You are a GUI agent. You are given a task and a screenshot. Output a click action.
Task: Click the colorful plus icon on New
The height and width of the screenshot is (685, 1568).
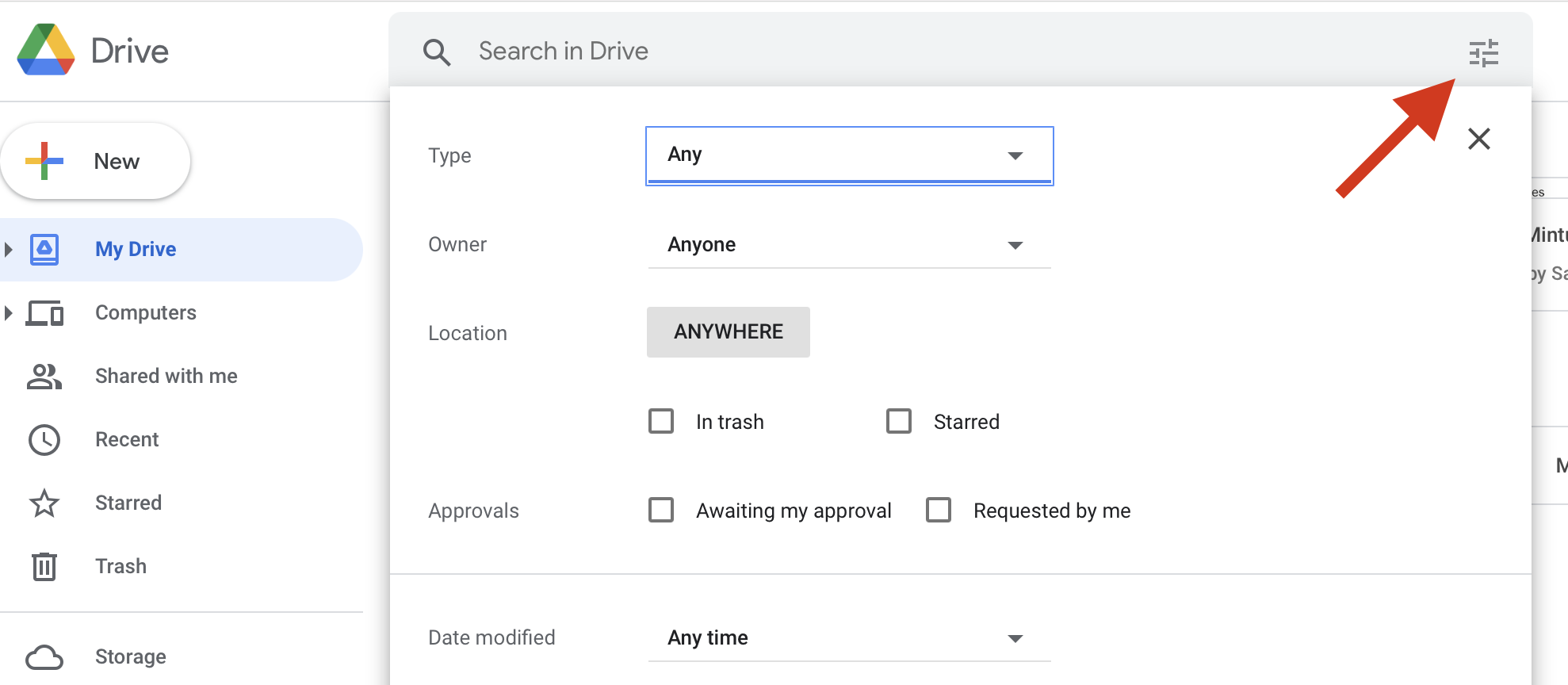[44, 161]
